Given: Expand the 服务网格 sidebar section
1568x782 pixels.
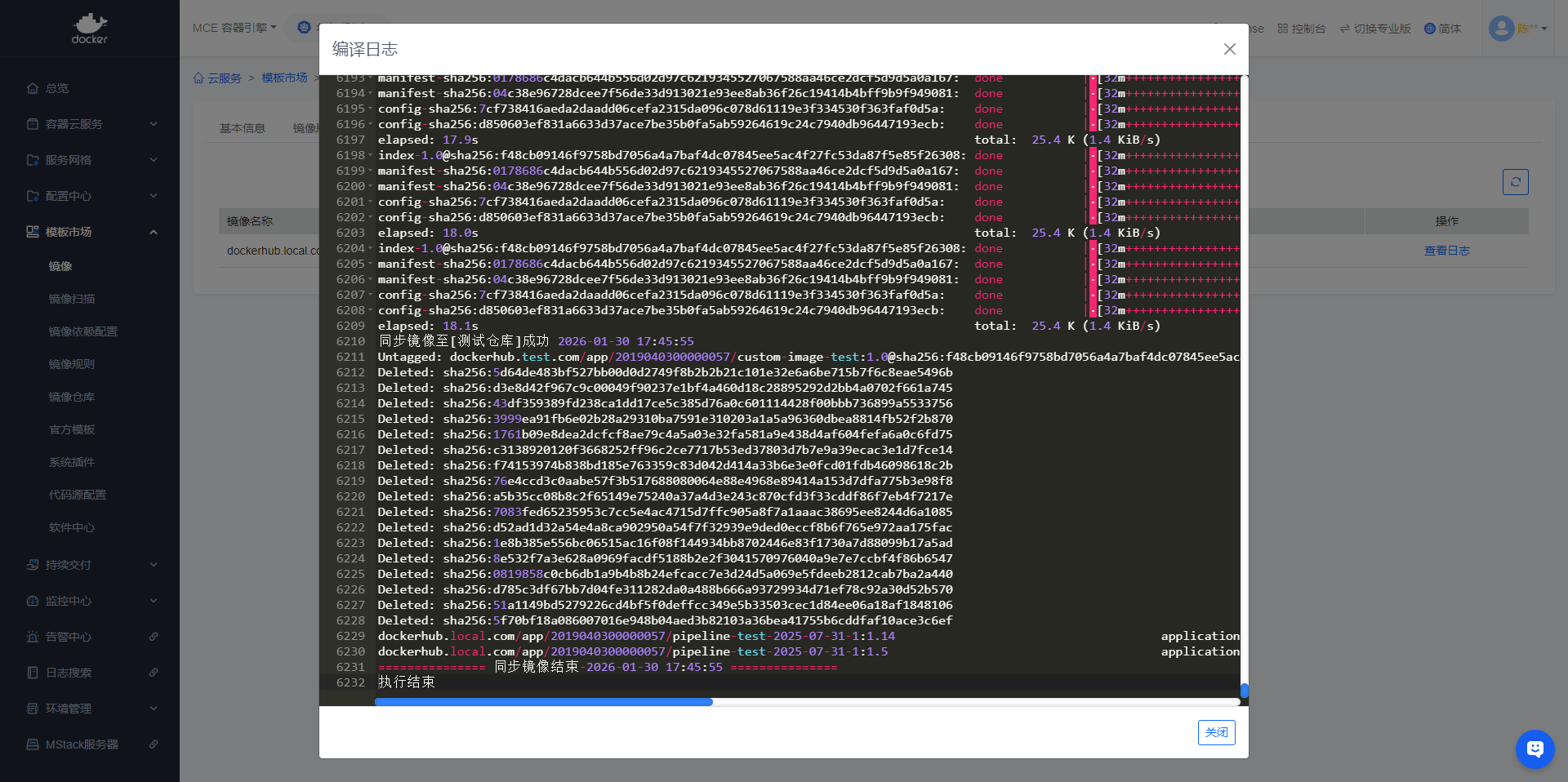Looking at the screenshot, I should click(x=154, y=160).
